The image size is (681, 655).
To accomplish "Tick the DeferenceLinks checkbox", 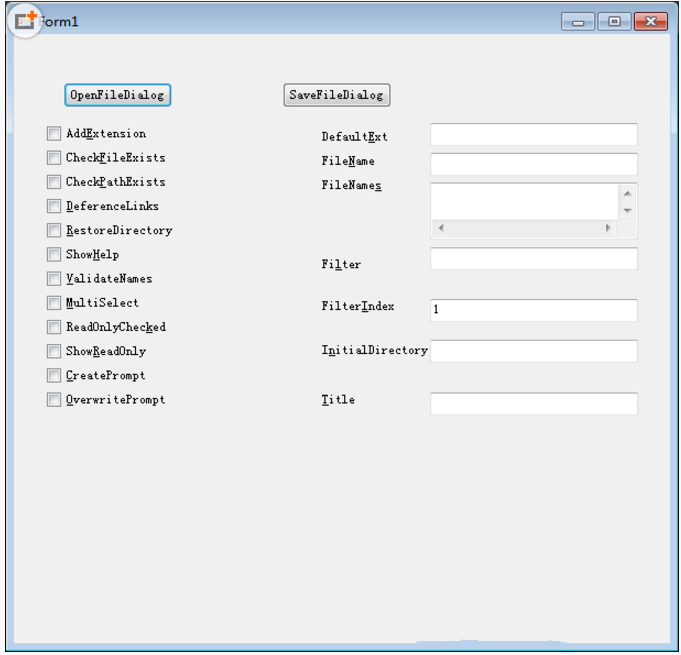I will (x=54, y=207).
